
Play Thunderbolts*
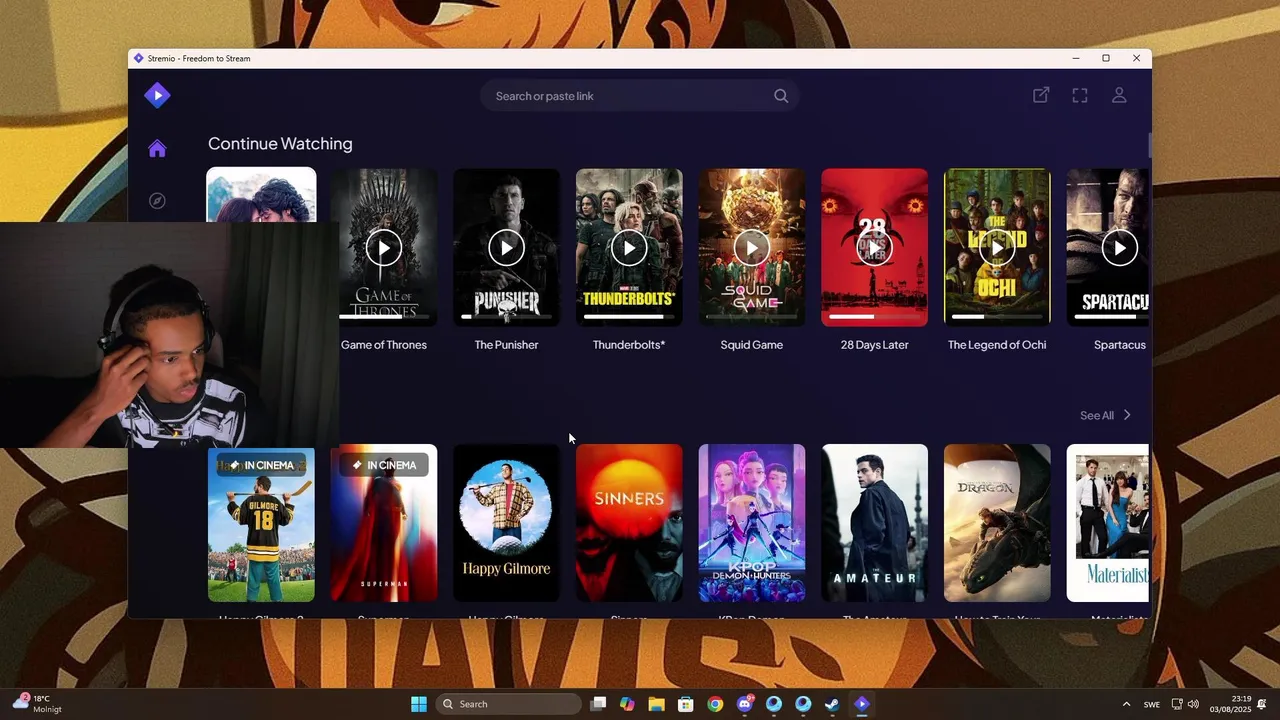(x=629, y=248)
